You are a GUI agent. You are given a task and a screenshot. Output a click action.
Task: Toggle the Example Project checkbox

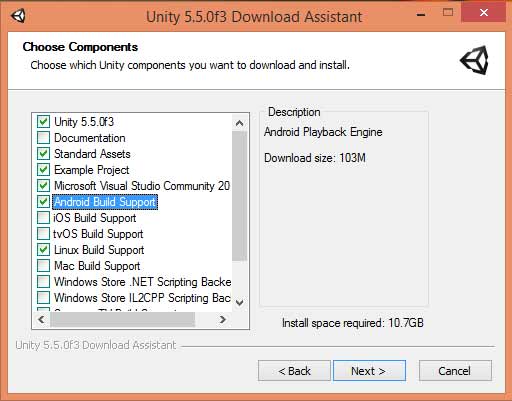point(43,170)
